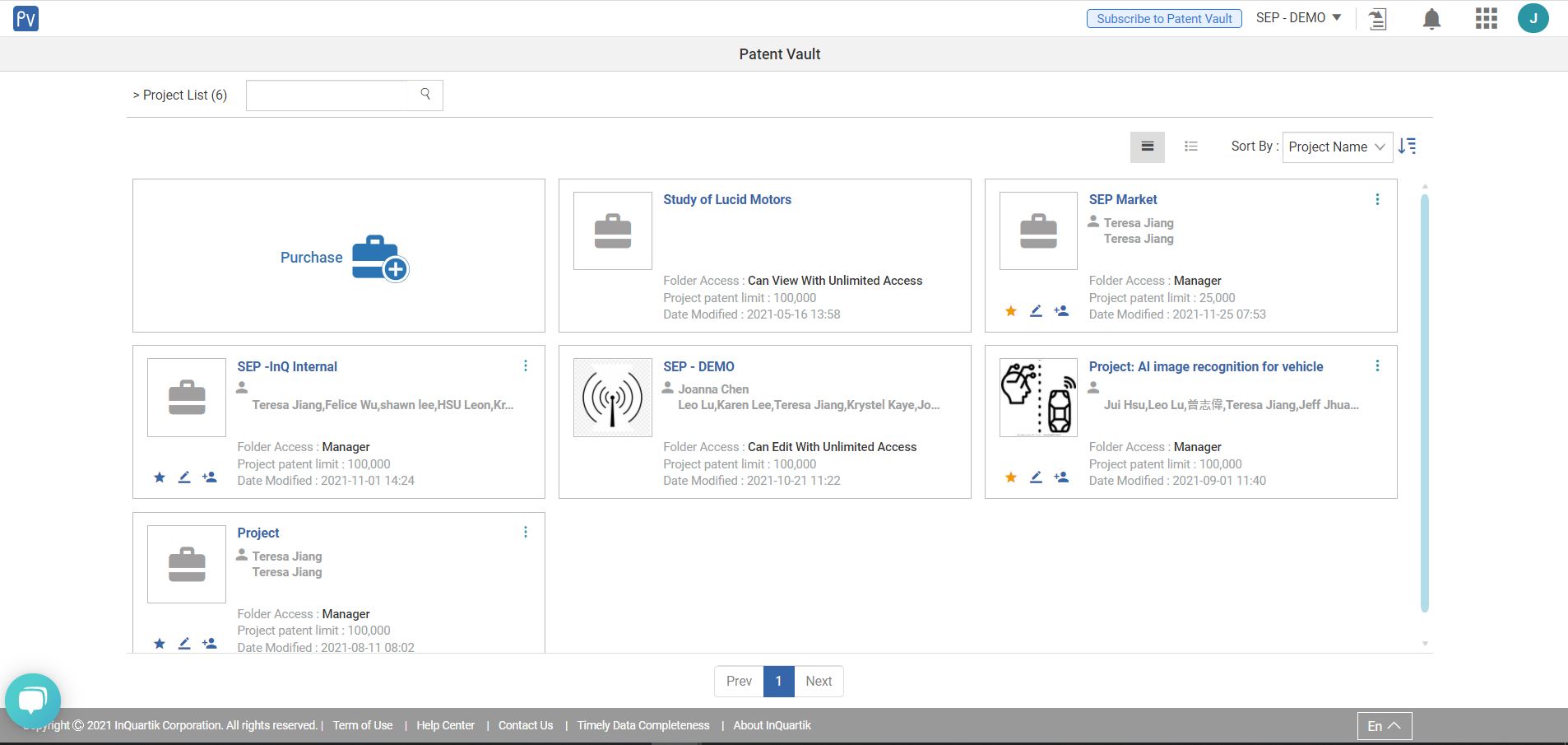Click the project list vertical scrollbar
1568x745 pixels.
(x=1425, y=403)
